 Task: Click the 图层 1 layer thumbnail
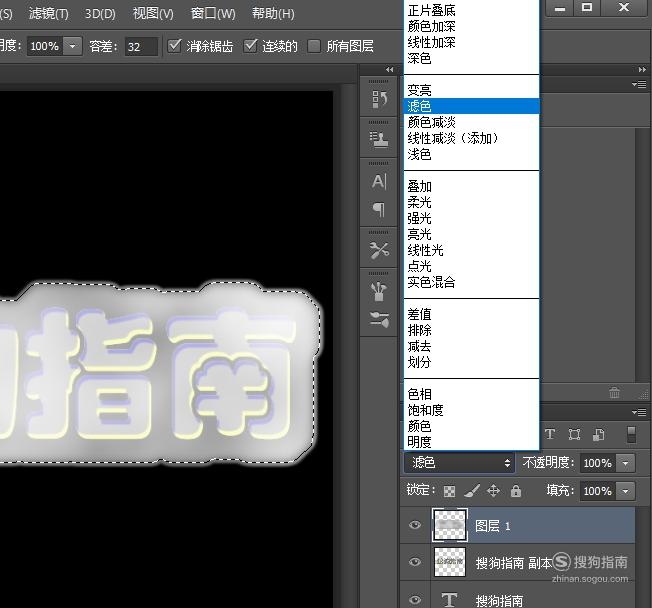(449, 525)
